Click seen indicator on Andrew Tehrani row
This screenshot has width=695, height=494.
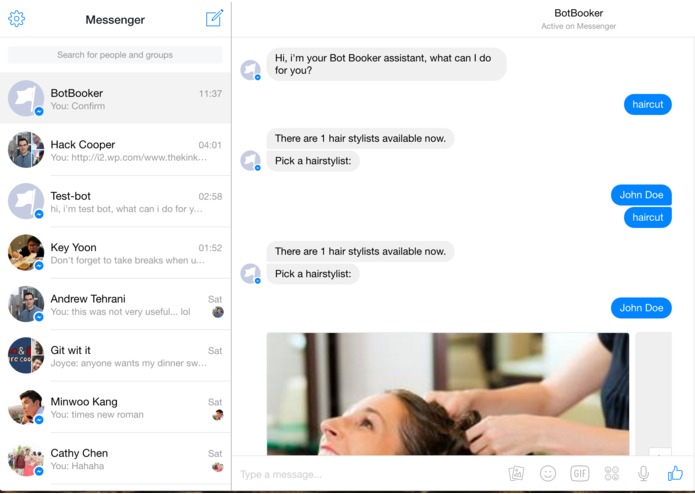(x=218, y=312)
